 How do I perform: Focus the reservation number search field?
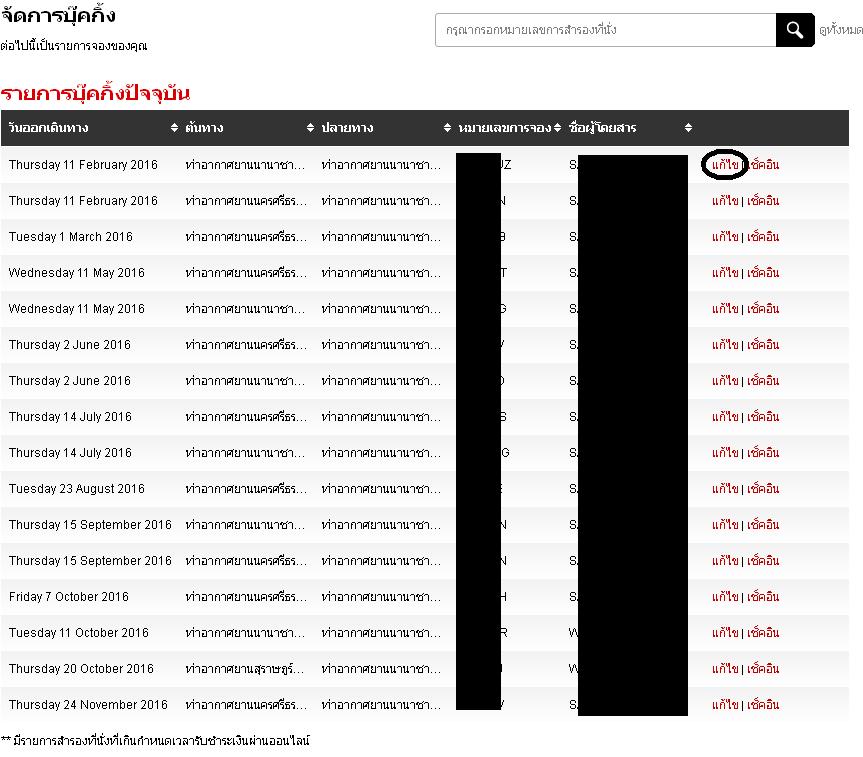pos(605,30)
